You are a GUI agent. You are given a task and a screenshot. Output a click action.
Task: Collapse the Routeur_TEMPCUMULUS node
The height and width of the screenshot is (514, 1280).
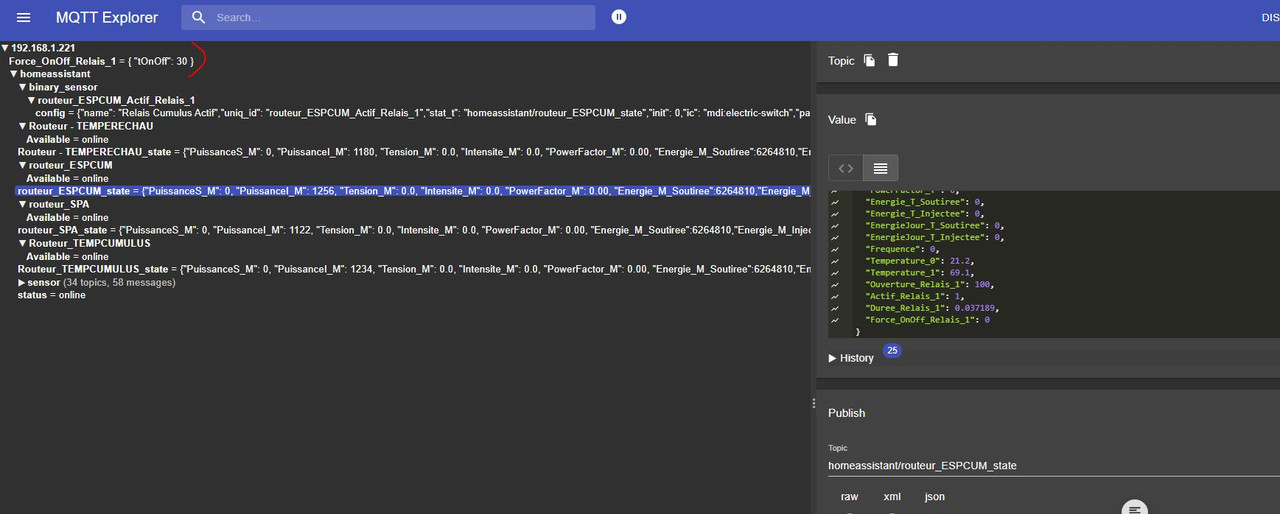pyautogui.click(x=23, y=243)
